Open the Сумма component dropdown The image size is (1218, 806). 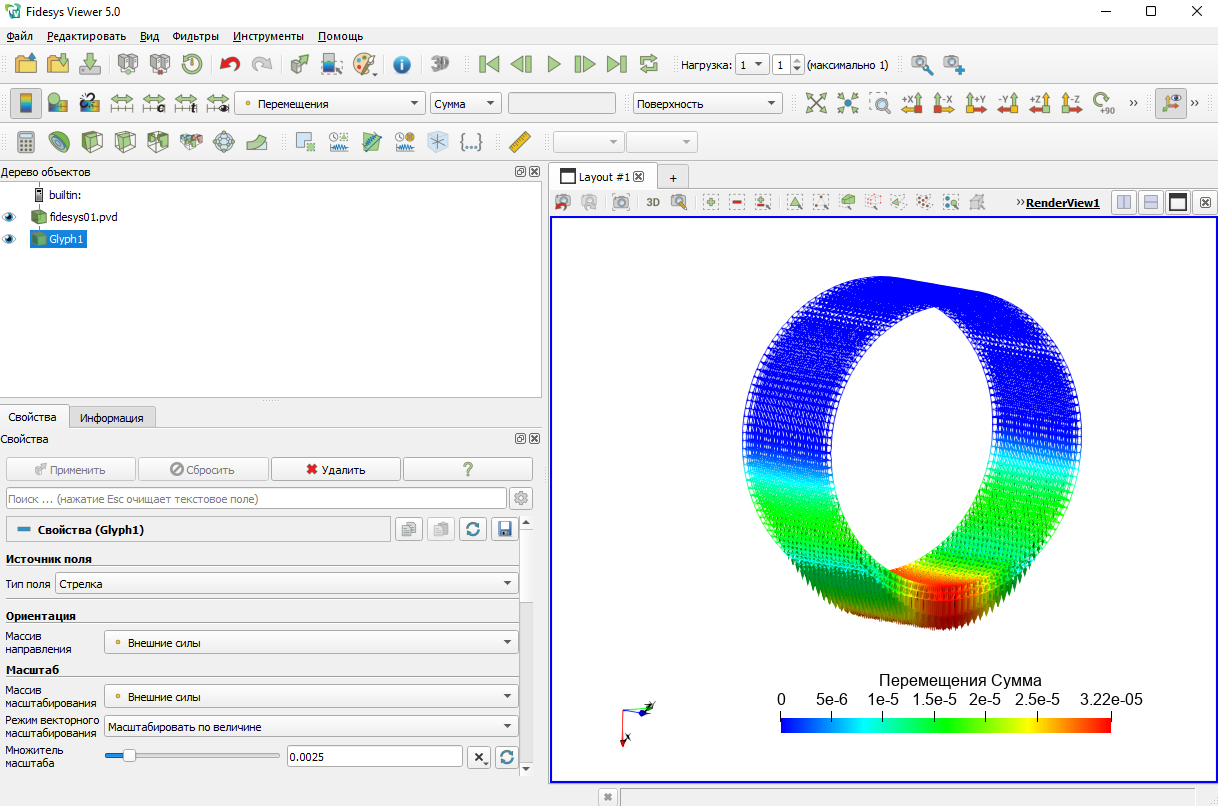click(465, 103)
